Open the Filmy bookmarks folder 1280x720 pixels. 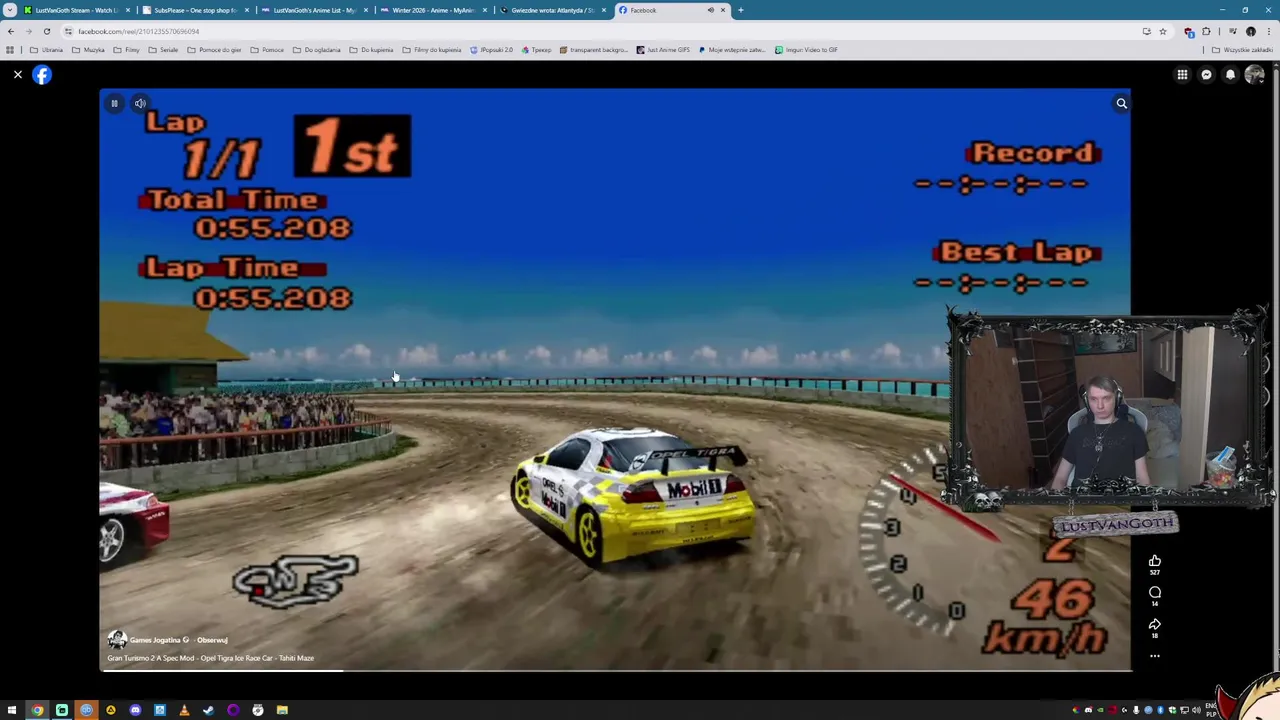(127, 50)
